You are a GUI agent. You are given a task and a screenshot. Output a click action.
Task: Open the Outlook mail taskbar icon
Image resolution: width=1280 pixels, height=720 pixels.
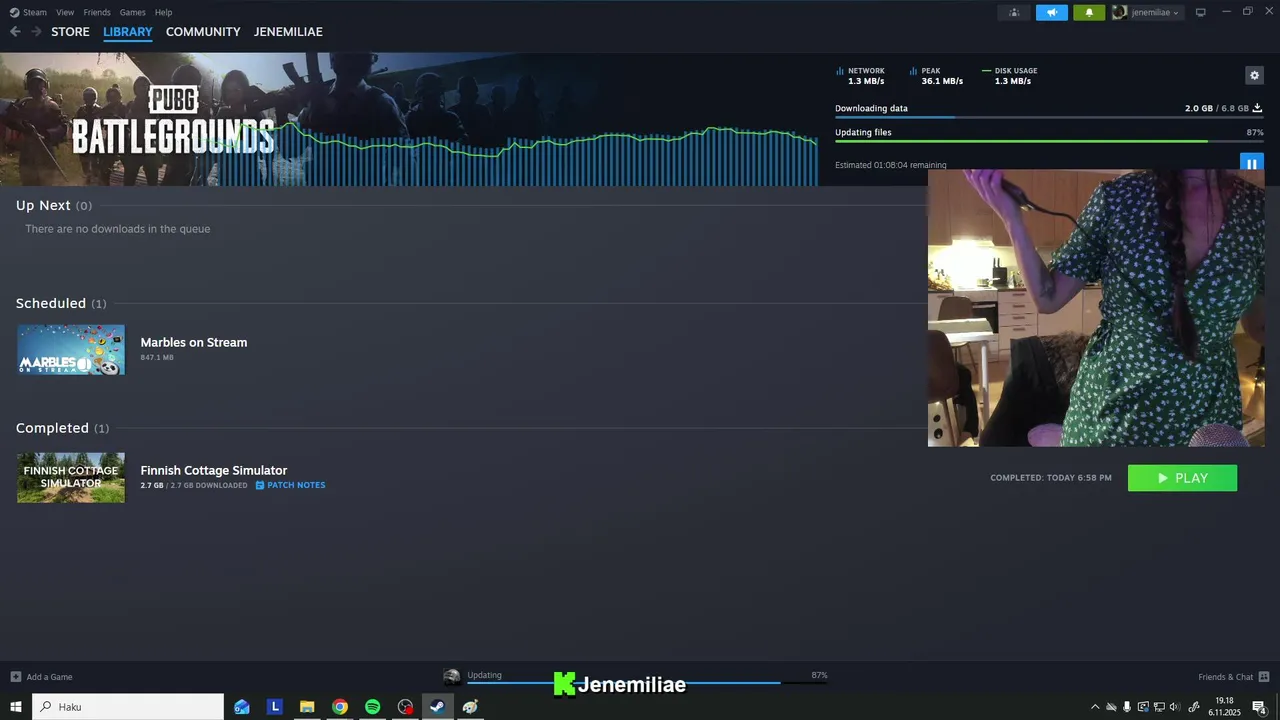[x=242, y=707]
